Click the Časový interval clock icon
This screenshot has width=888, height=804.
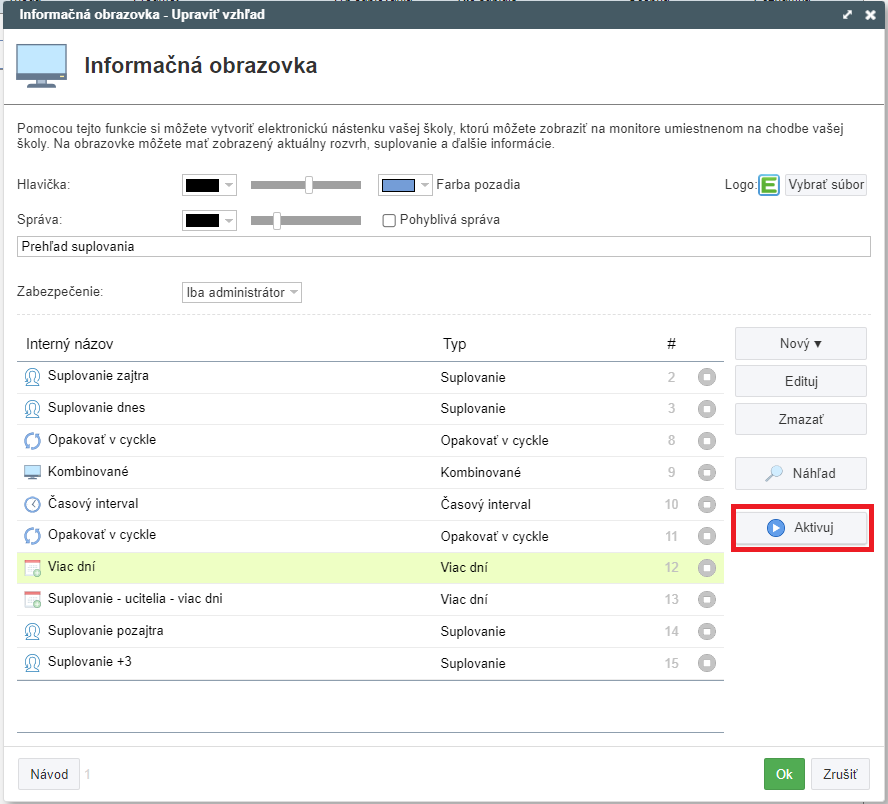coord(32,504)
